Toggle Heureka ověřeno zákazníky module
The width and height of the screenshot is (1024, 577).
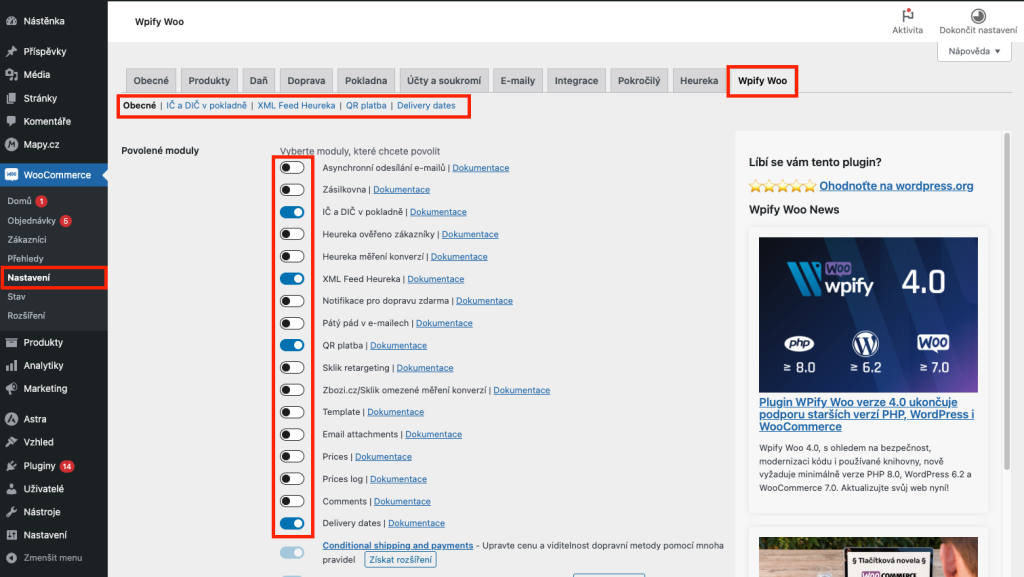[292, 234]
